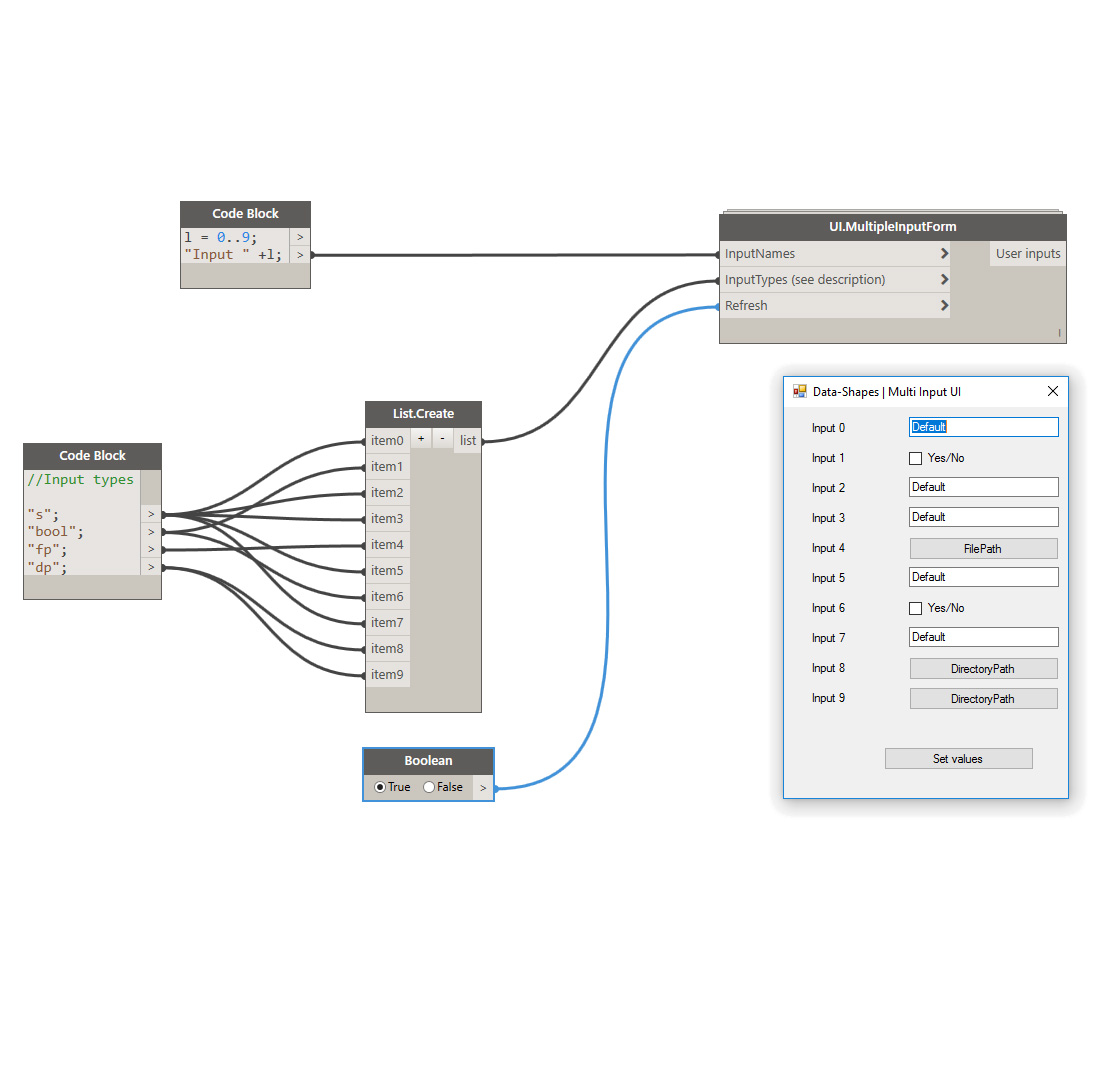Click the InputNames port chevron

pos(944,254)
